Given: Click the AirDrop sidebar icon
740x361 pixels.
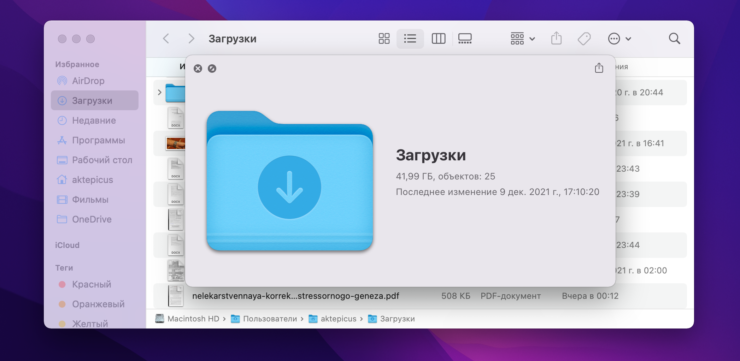Looking at the screenshot, I should click(62, 81).
